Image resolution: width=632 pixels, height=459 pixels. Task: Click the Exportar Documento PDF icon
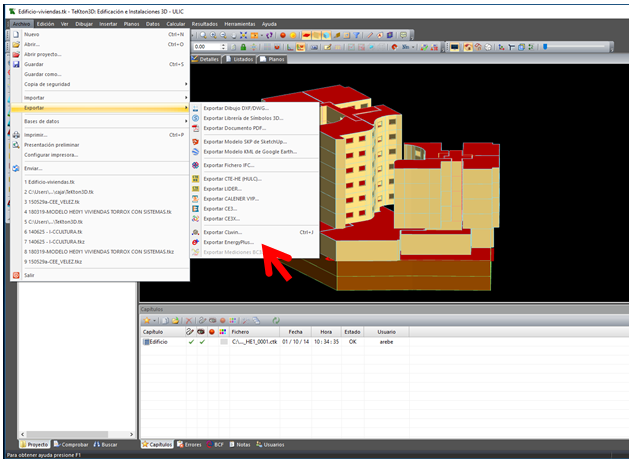195,128
